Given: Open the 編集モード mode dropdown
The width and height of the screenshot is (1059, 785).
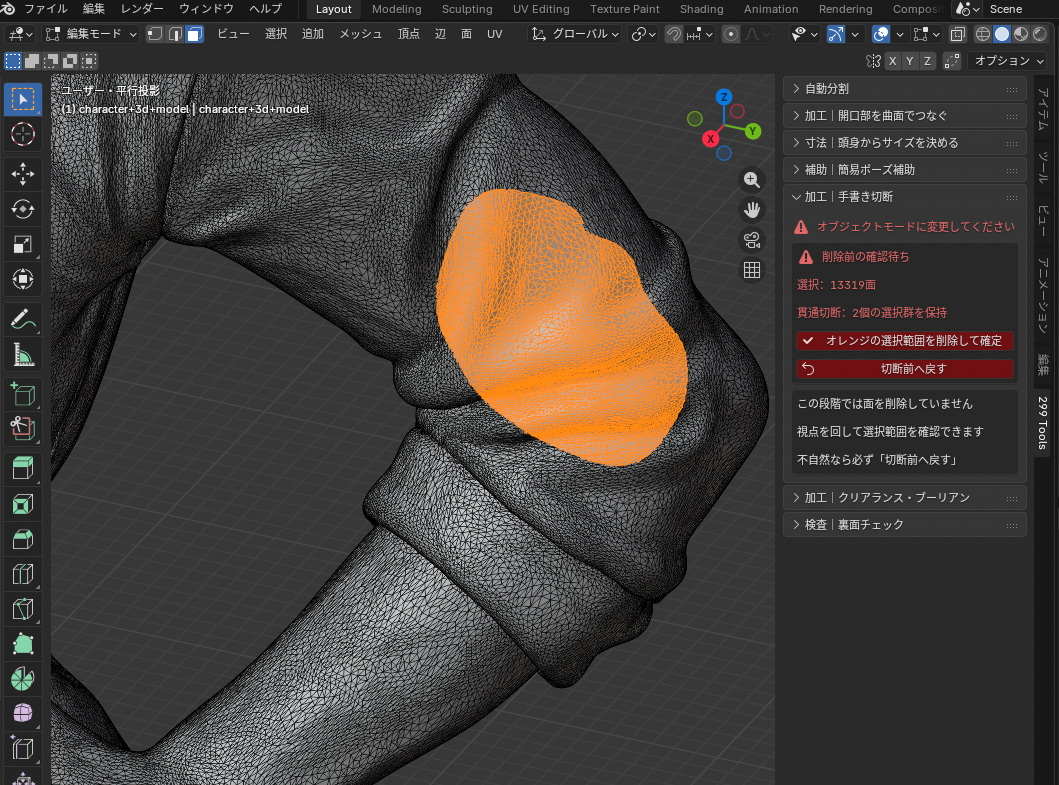Looking at the screenshot, I should click(91, 34).
